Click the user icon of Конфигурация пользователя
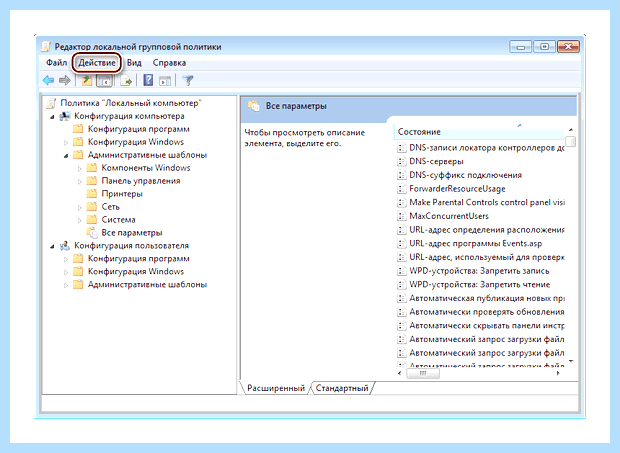Viewport: 620px width, 453px height. [x=64, y=246]
